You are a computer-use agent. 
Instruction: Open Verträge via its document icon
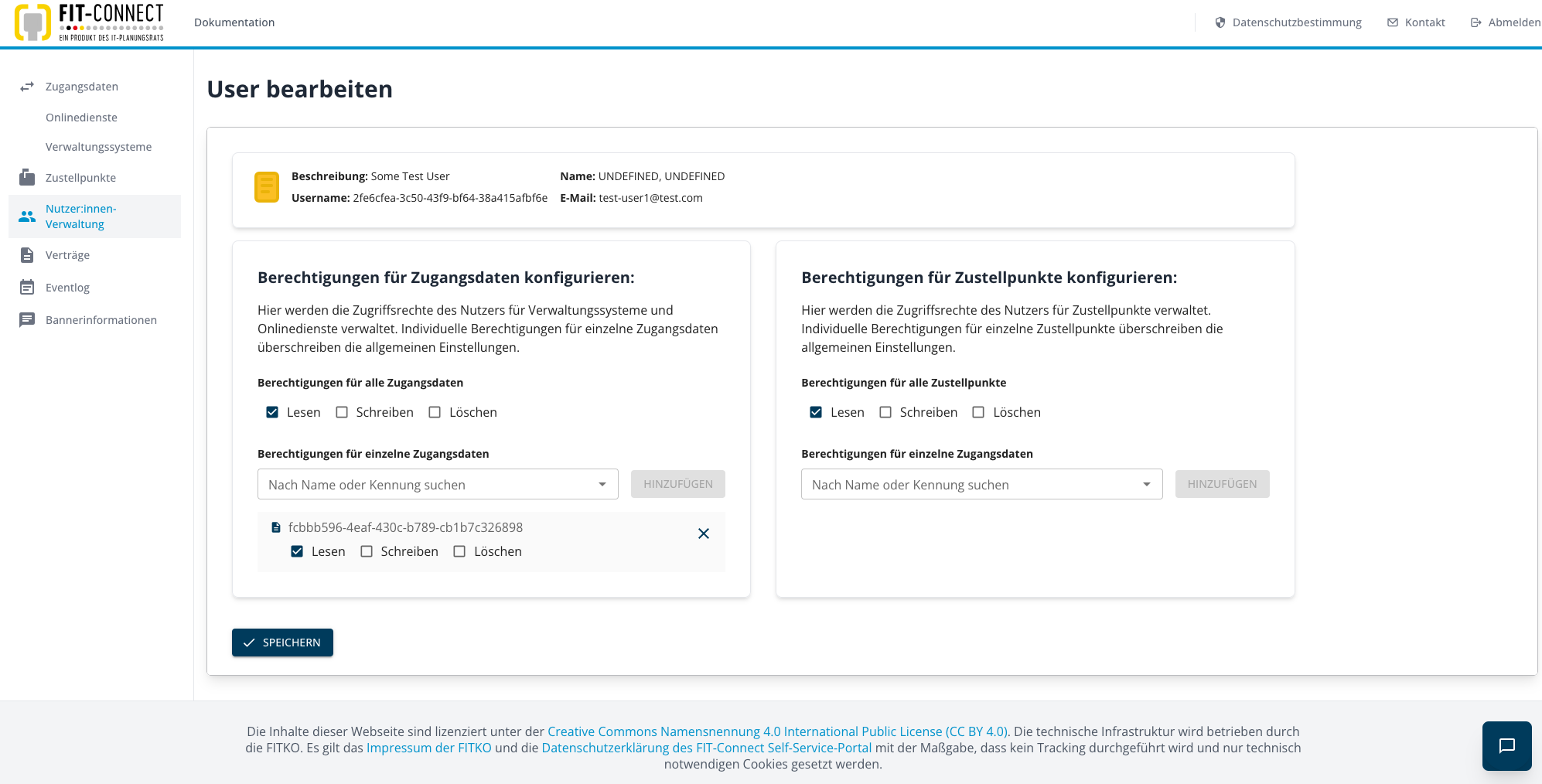[27, 255]
